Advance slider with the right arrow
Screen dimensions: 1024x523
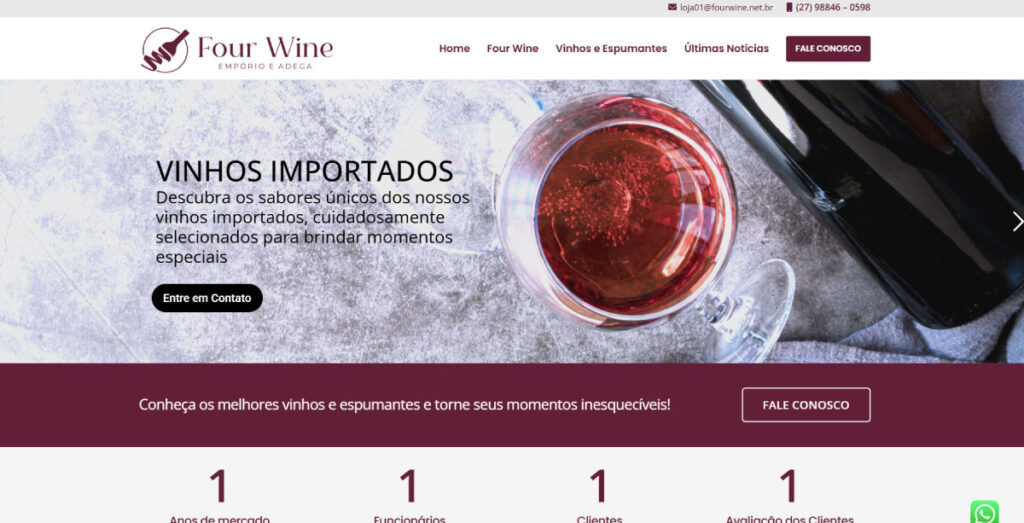pyautogui.click(x=1017, y=221)
